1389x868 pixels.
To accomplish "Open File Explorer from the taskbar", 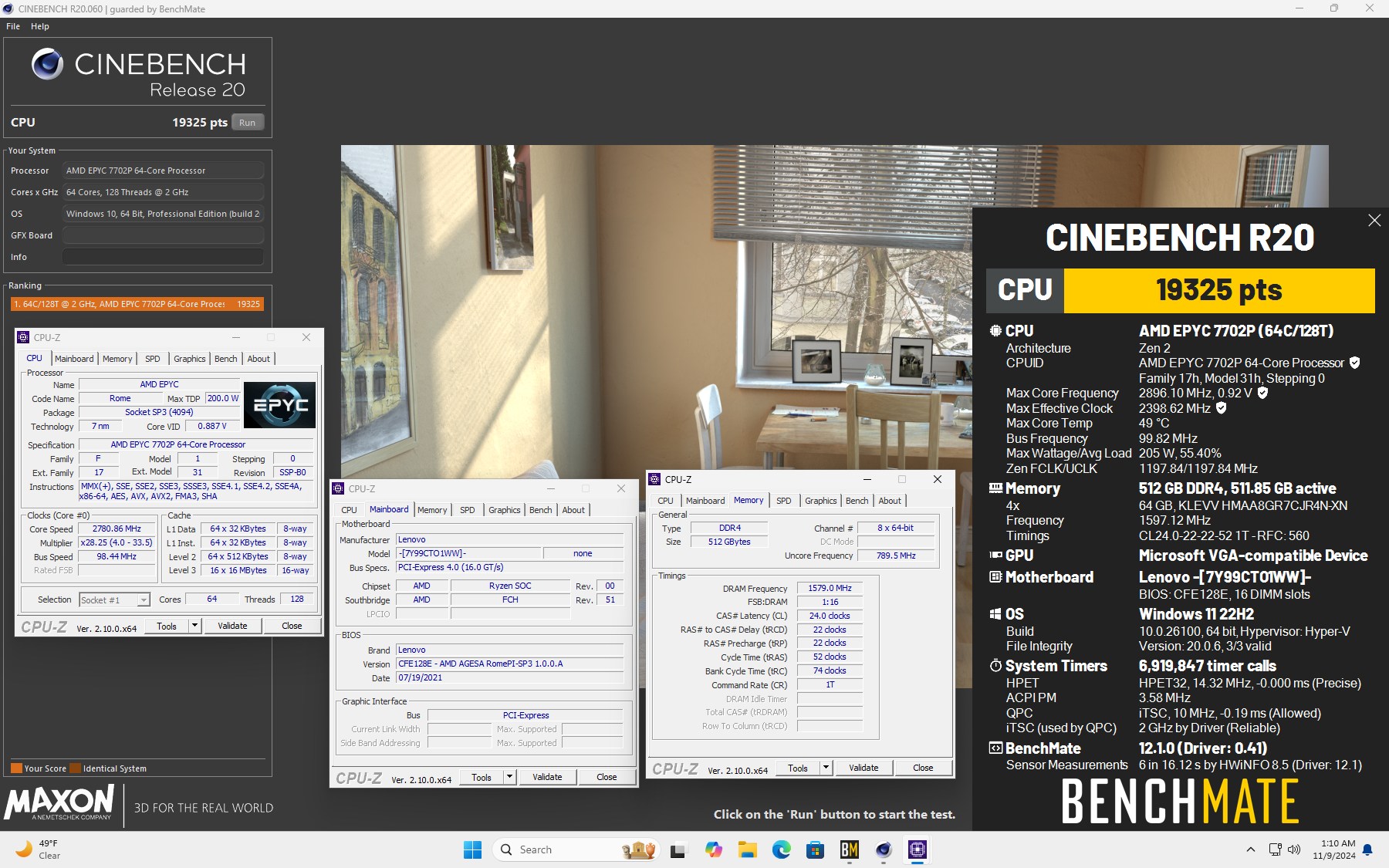I will 747,849.
